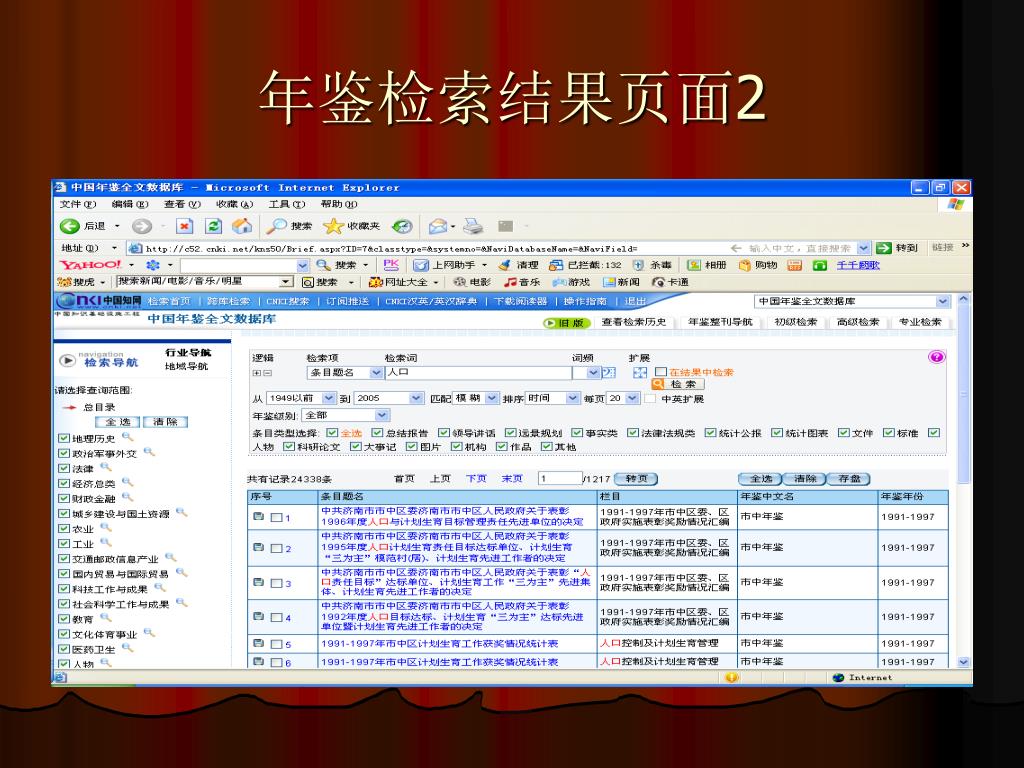Open the 工具 menu
The height and width of the screenshot is (768, 1024).
pos(287,204)
